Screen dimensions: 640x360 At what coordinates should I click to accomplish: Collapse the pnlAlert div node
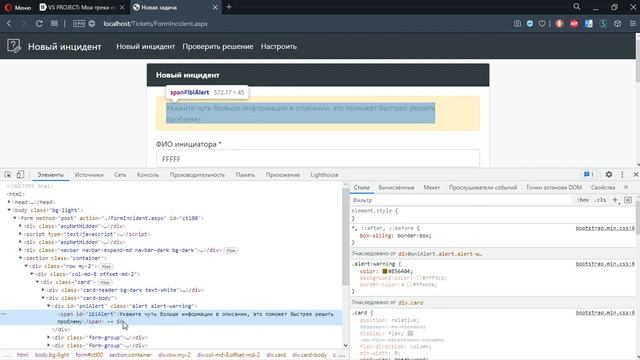49,306
